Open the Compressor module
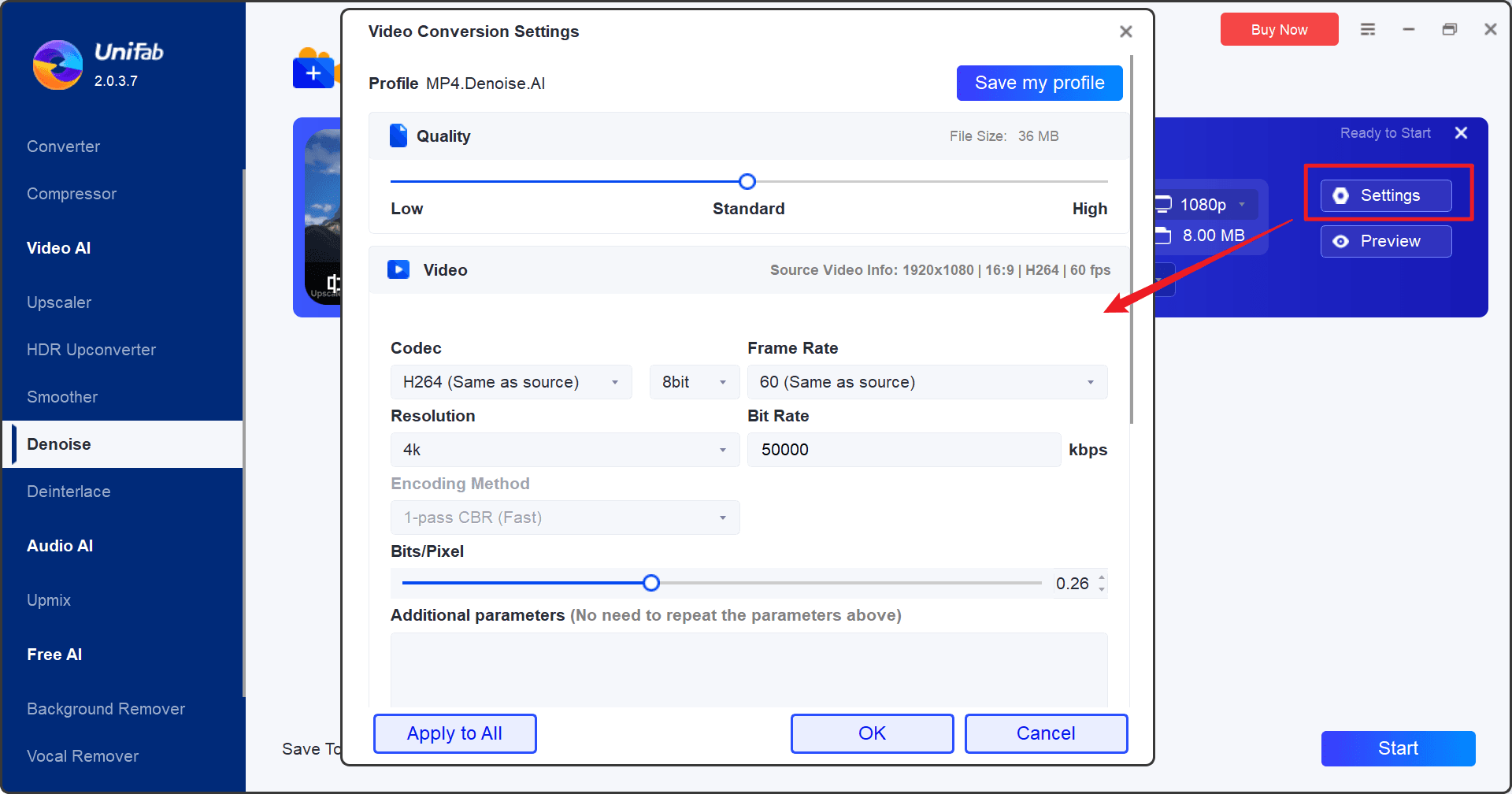The width and height of the screenshot is (1512, 794). tap(72, 194)
